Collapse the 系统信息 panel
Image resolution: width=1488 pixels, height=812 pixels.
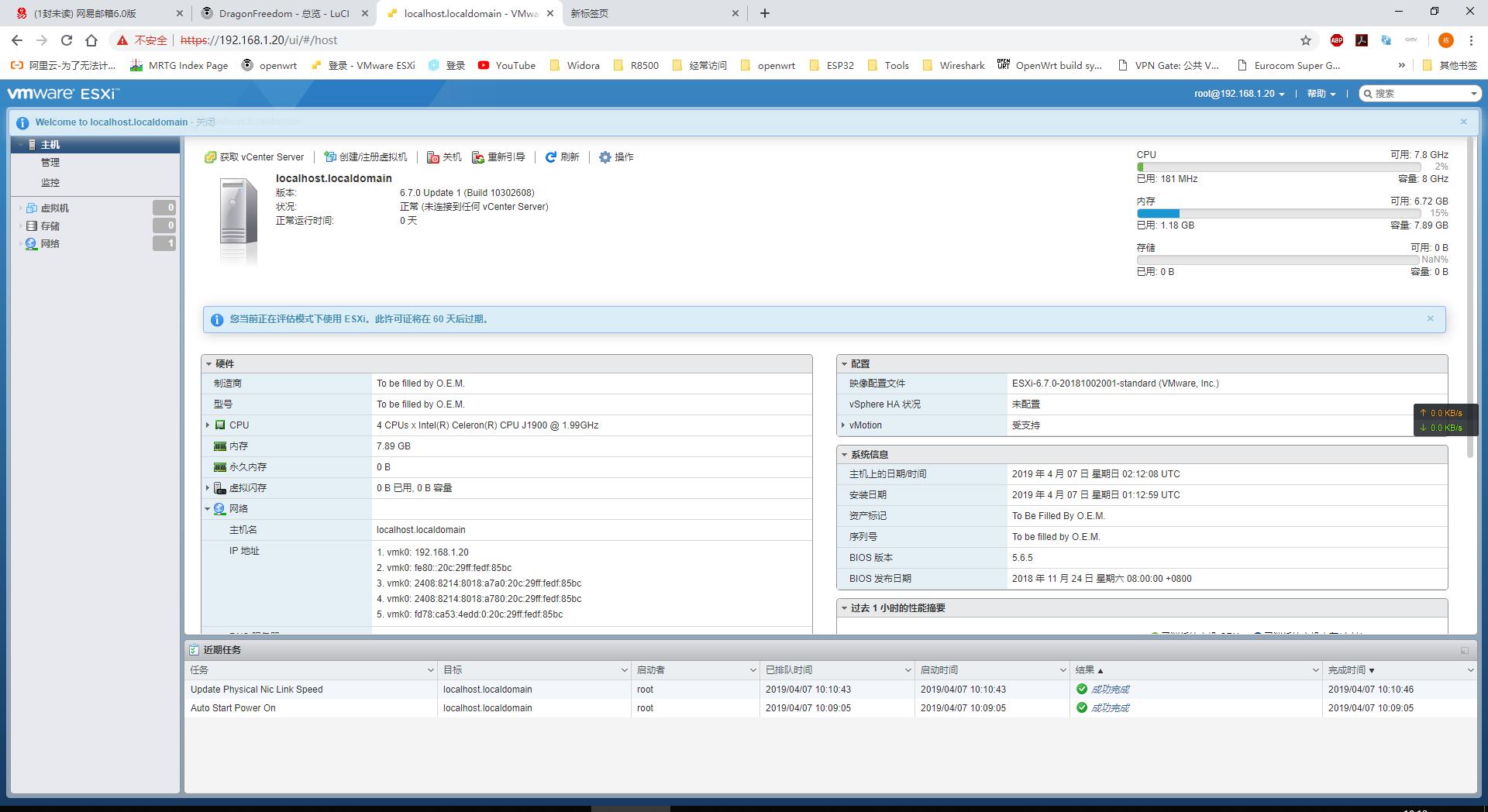click(x=845, y=455)
